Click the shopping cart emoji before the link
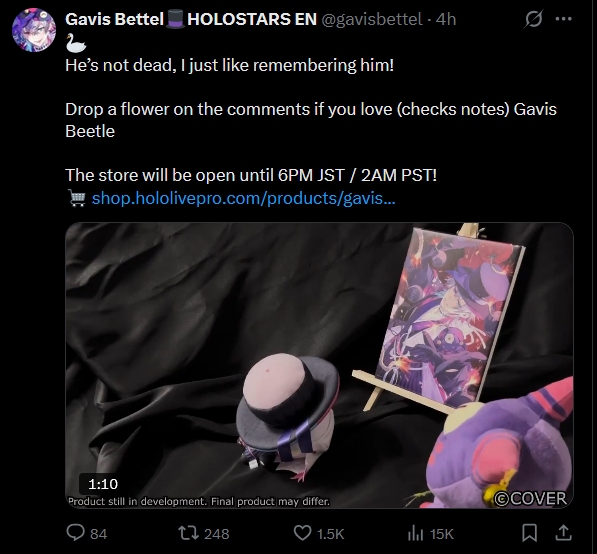This screenshot has width=597, height=554. pyautogui.click(x=77, y=198)
